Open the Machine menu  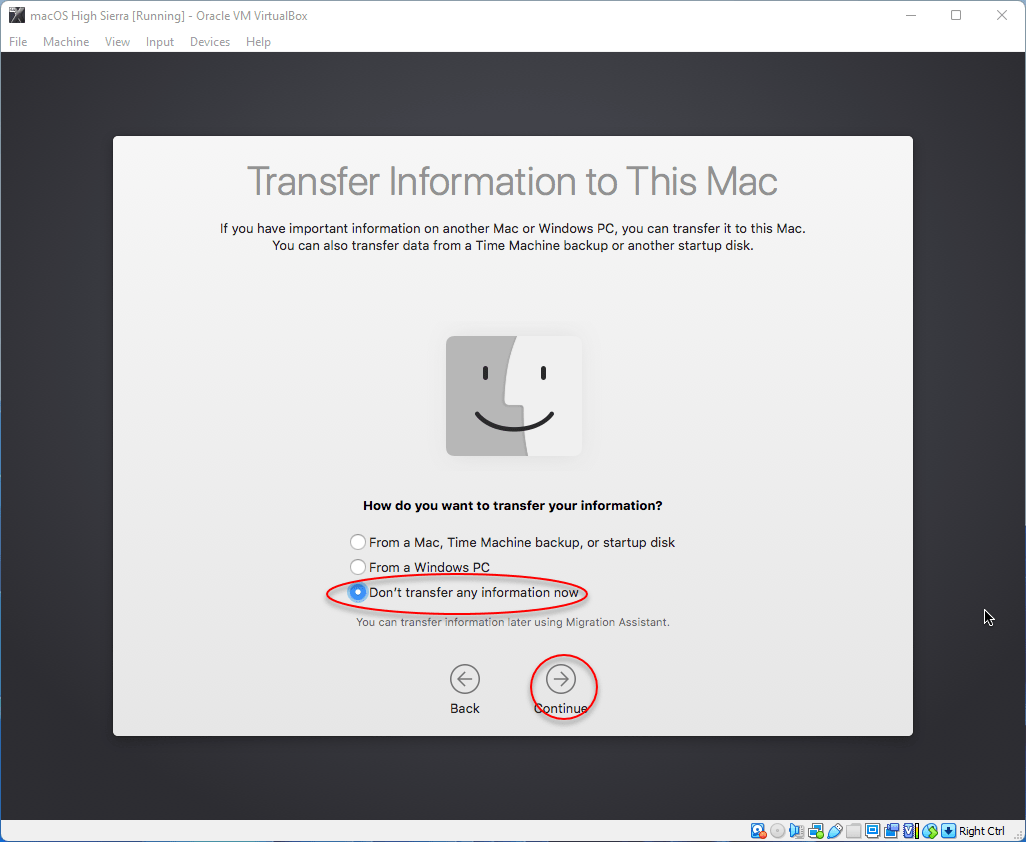click(x=66, y=42)
